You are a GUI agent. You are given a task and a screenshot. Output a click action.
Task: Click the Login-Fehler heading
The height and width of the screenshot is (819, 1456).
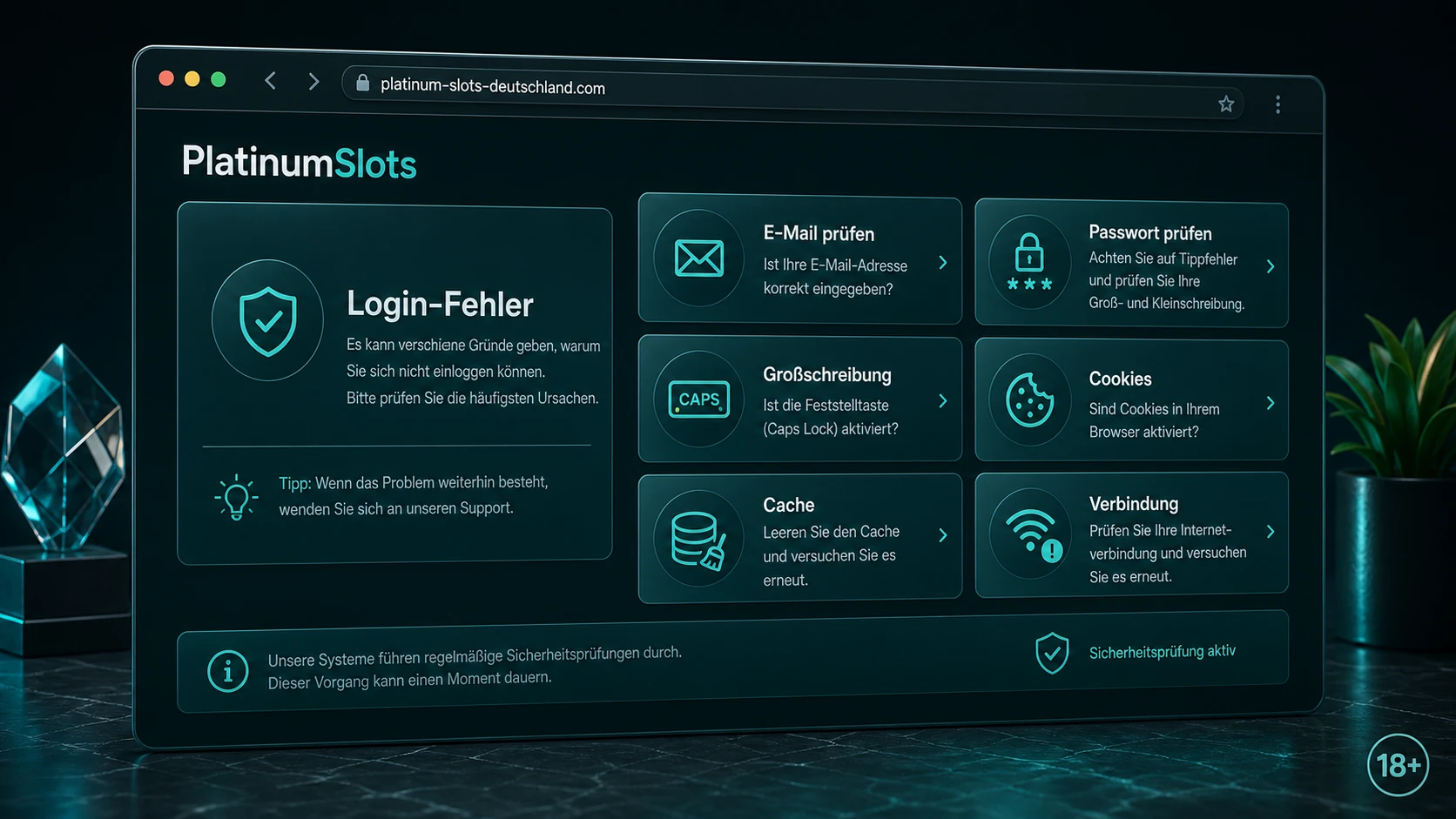click(x=440, y=304)
